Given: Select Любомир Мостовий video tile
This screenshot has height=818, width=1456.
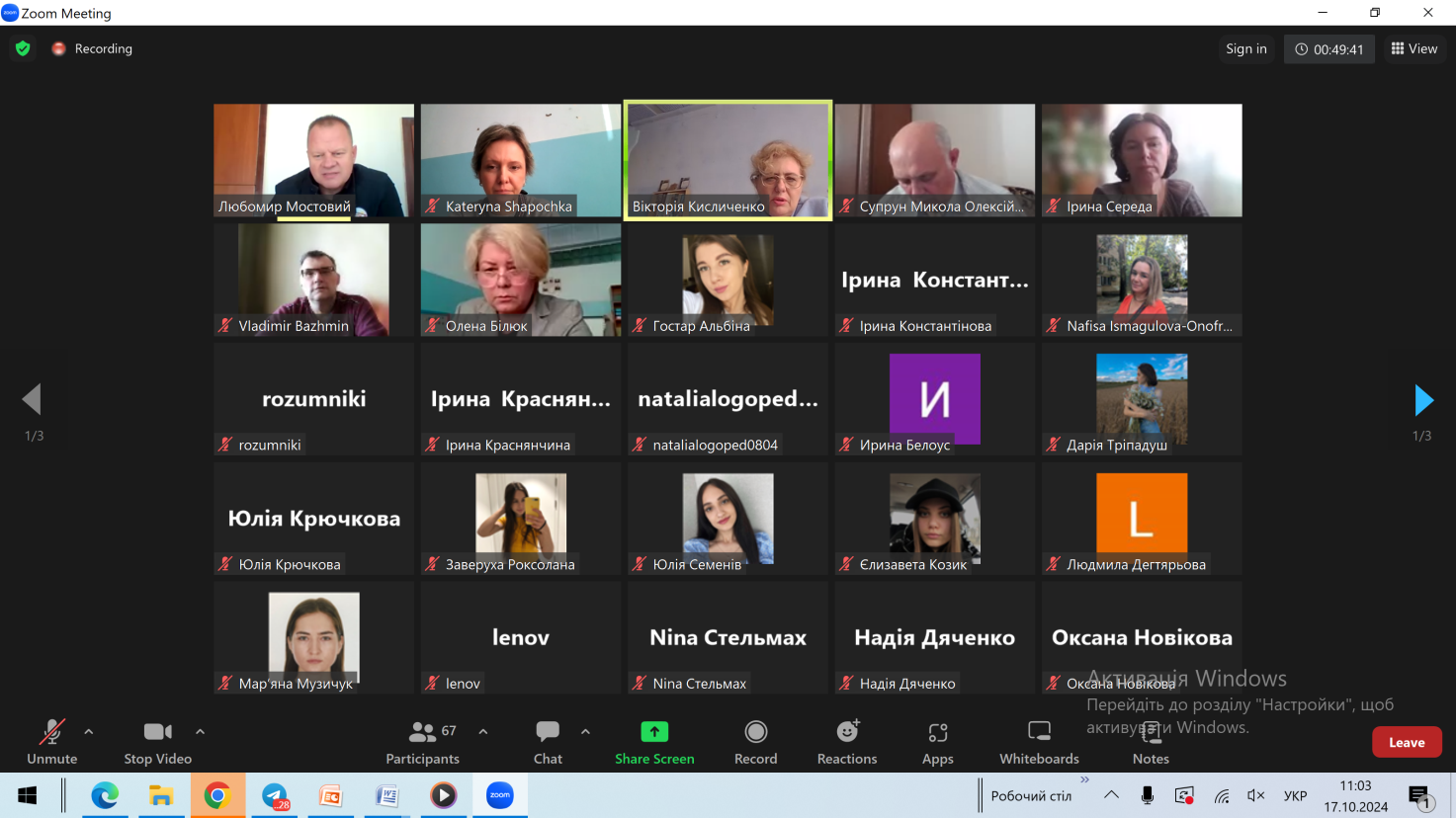Looking at the screenshot, I should (314, 160).
